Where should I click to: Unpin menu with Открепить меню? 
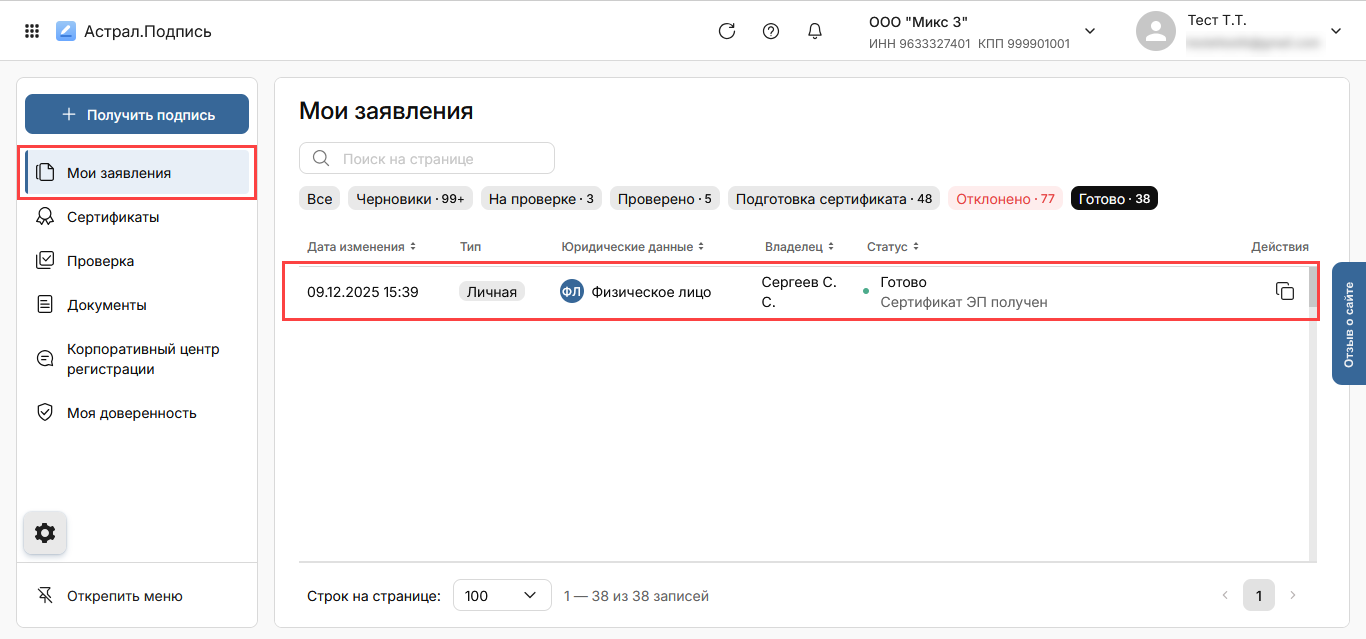click(124, 596)
